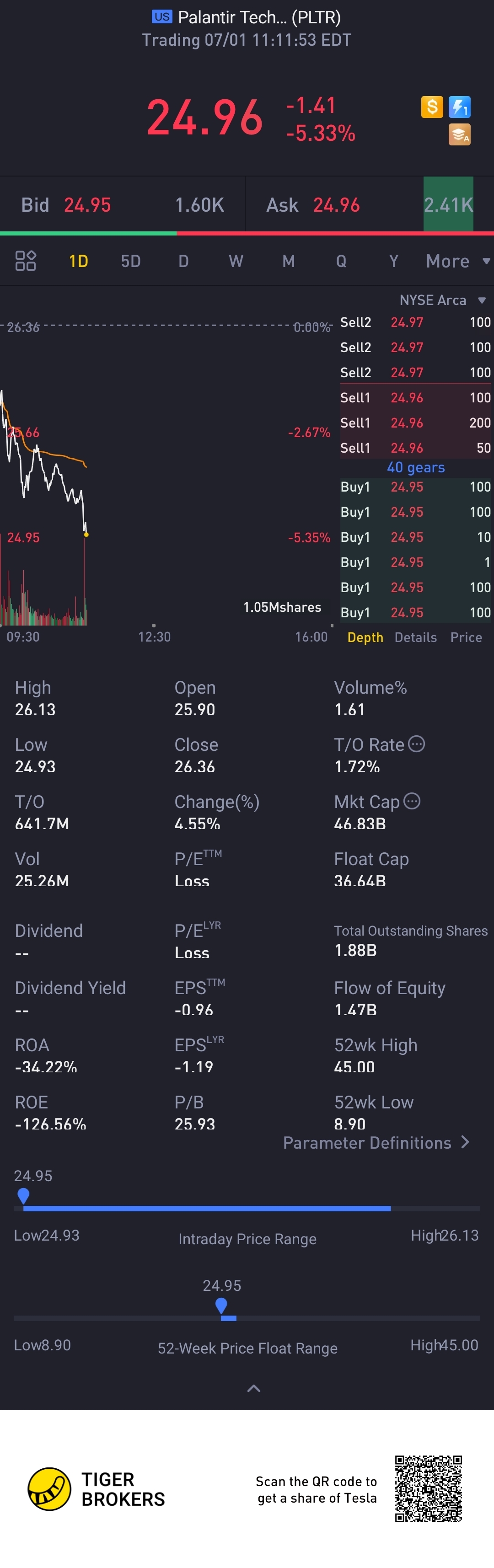Tap the yellow dollar sign icon
This screenshot has width=494, height=1568.
click(x=432, y=107)
